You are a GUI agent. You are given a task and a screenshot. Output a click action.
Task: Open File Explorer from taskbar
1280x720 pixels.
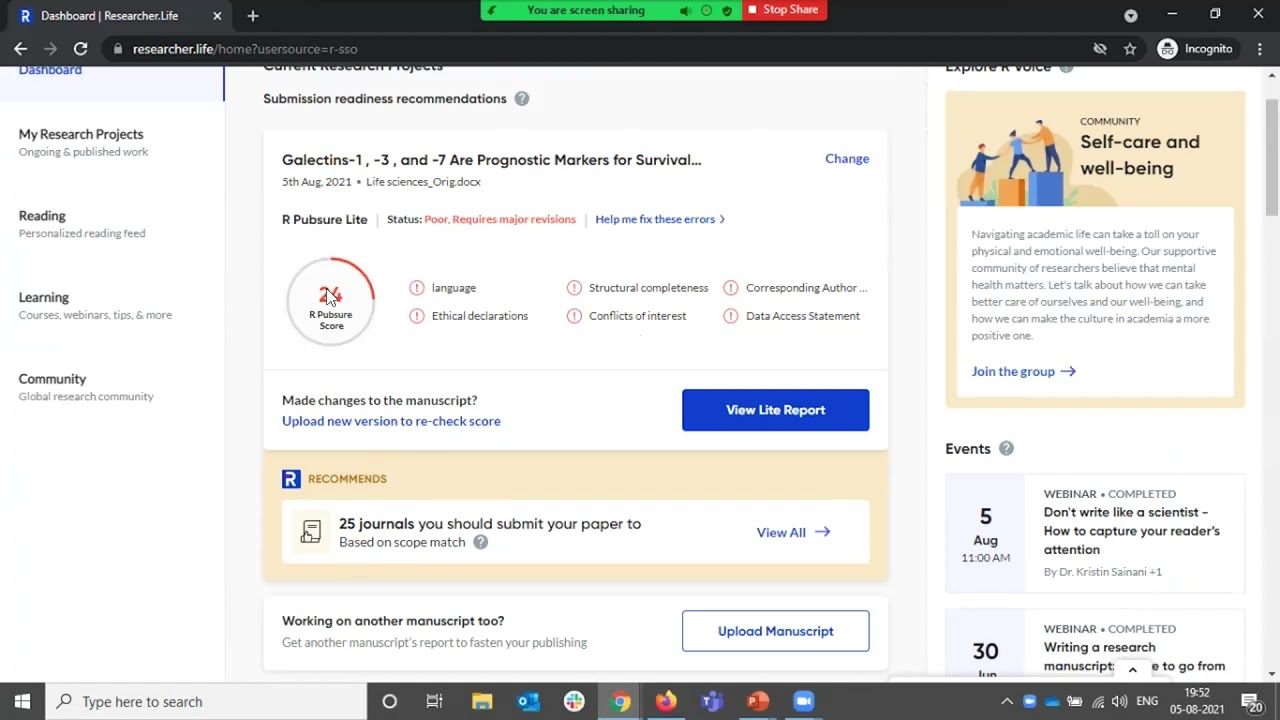point(482,701)
